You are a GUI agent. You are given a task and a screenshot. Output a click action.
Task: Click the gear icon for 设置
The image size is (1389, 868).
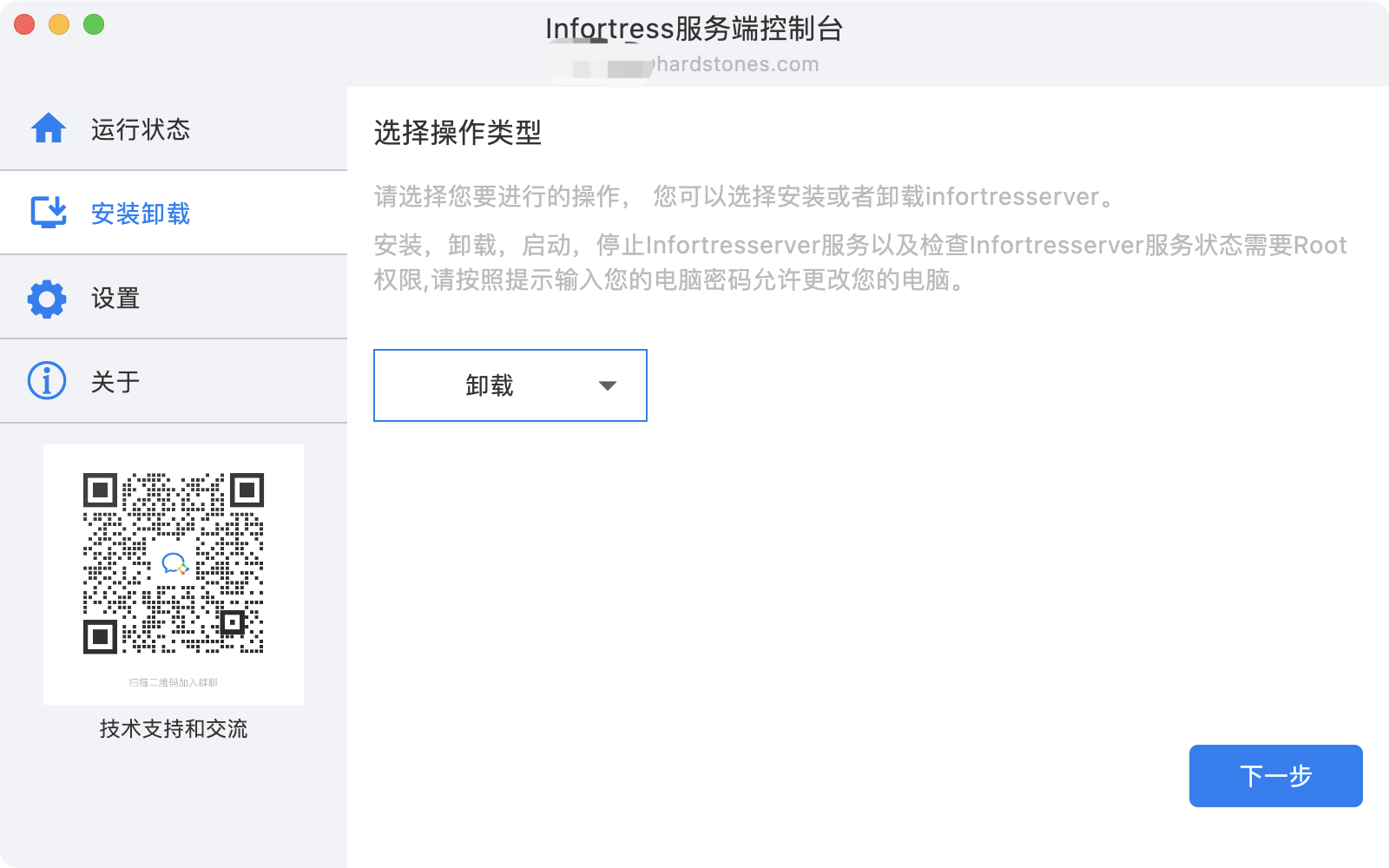coord(47,299)
